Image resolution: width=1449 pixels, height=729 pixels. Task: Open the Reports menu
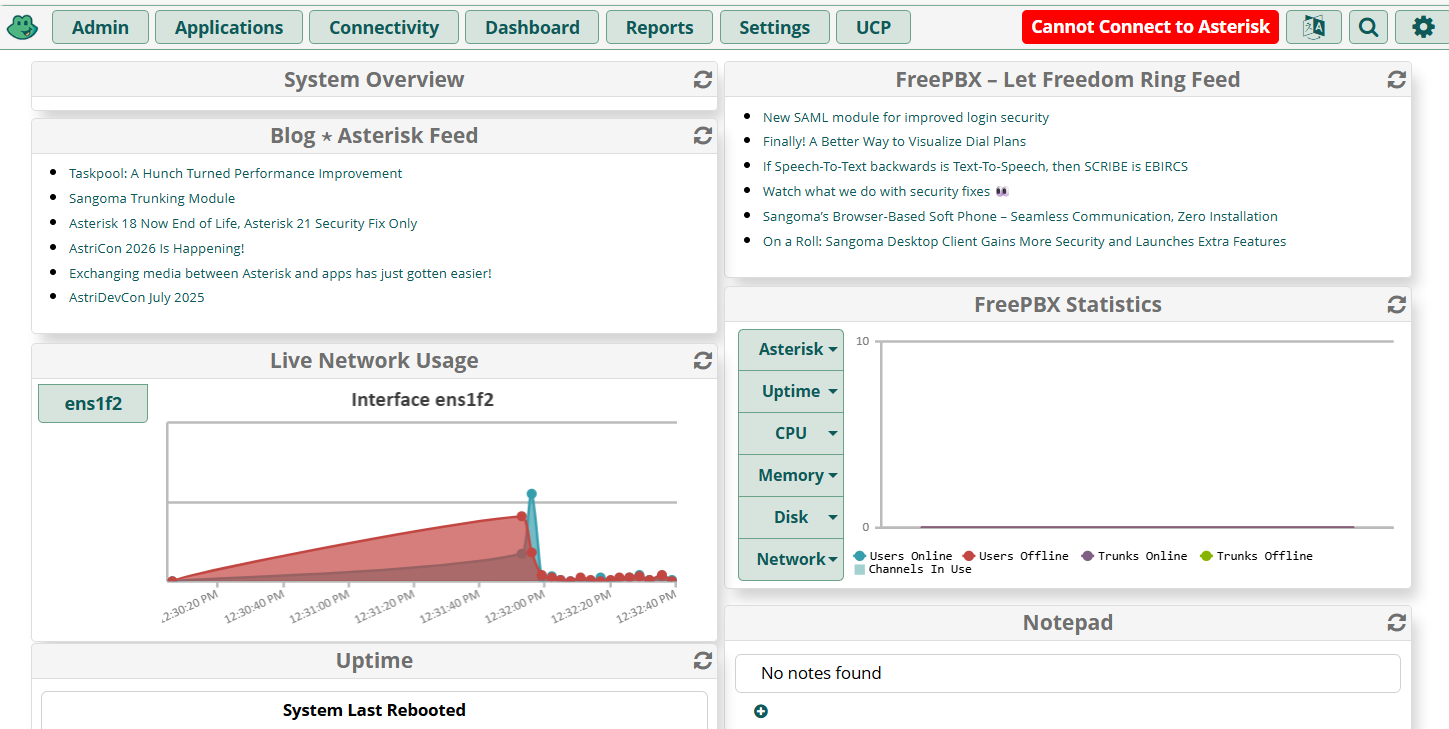tap(659, 27)
